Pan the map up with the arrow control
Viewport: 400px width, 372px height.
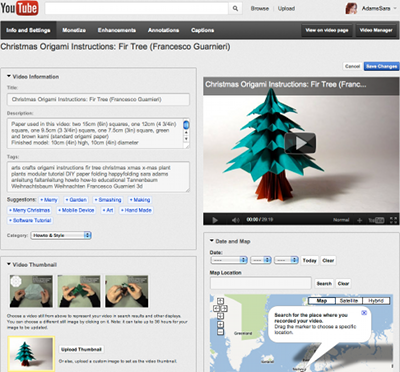(220, 301)
